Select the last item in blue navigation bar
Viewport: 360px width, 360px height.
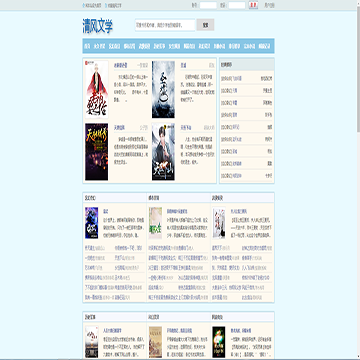pyautogui.click(x=265, y=46)
